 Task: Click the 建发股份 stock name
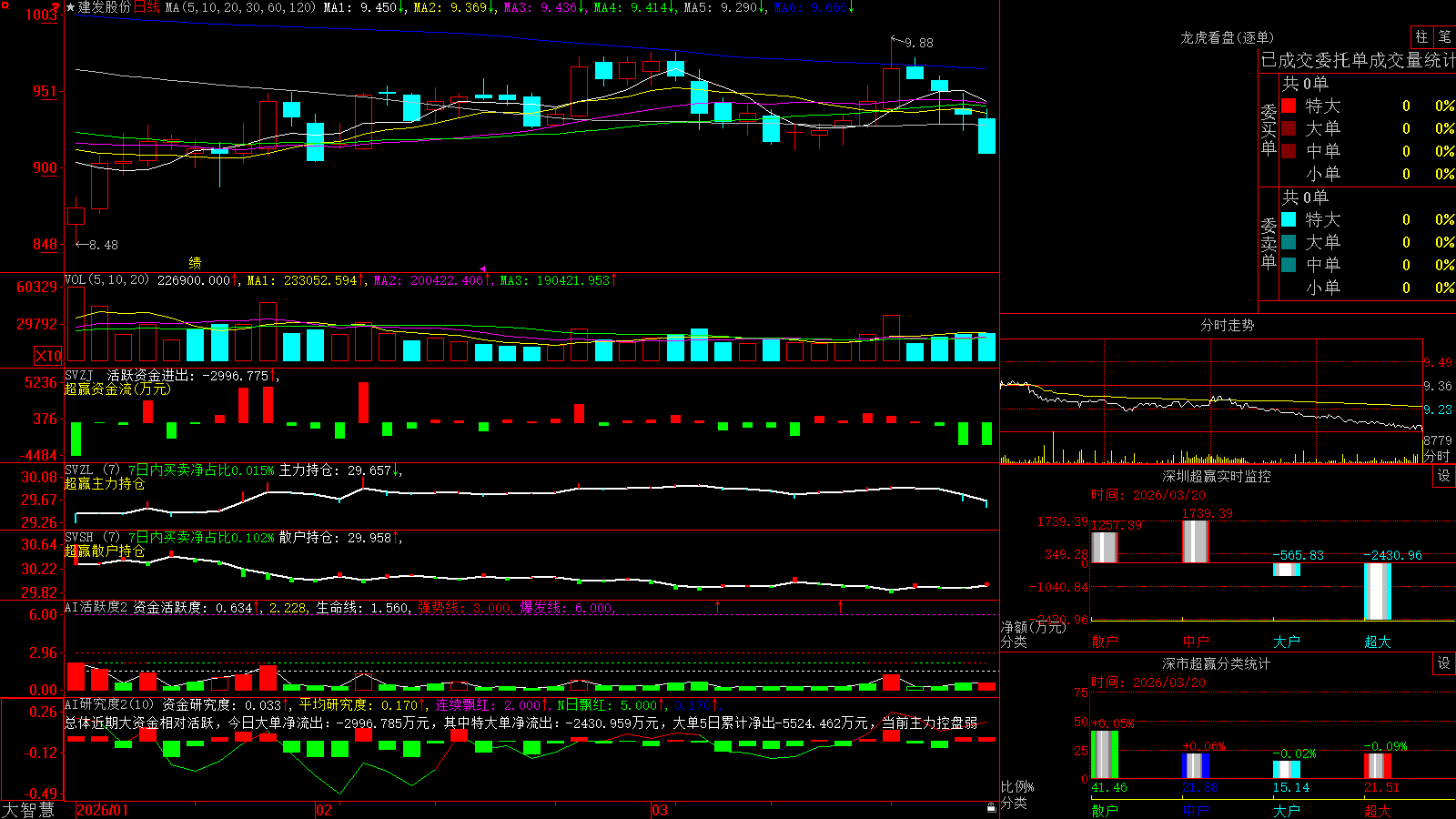pos(105,7)
